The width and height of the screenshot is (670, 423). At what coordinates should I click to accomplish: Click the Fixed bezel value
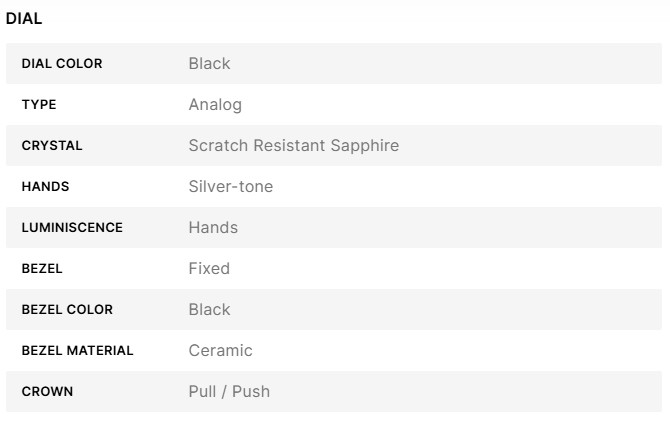(x=209, y=269)
